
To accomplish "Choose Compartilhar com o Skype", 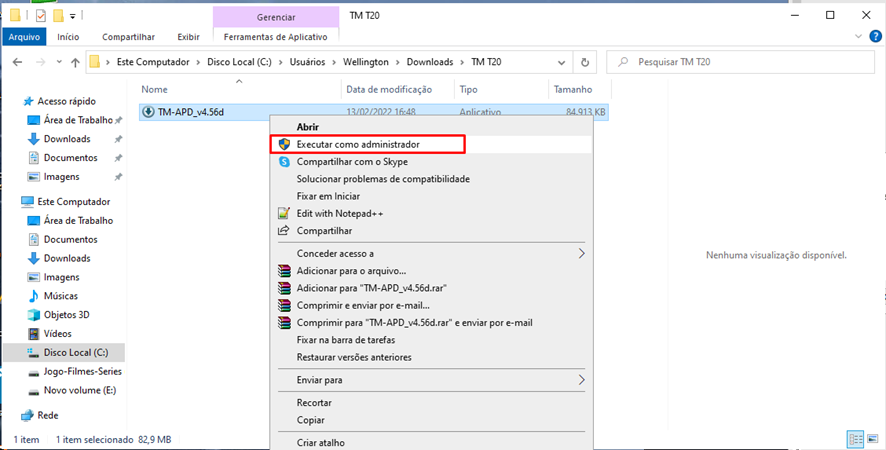I will (432, 162).
